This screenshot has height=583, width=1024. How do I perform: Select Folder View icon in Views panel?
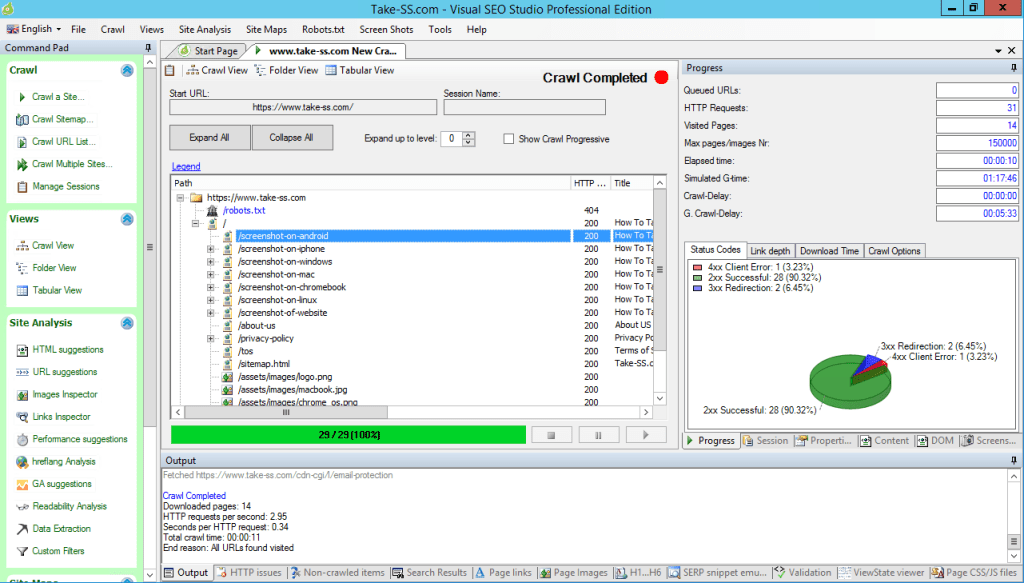(22, 268)
